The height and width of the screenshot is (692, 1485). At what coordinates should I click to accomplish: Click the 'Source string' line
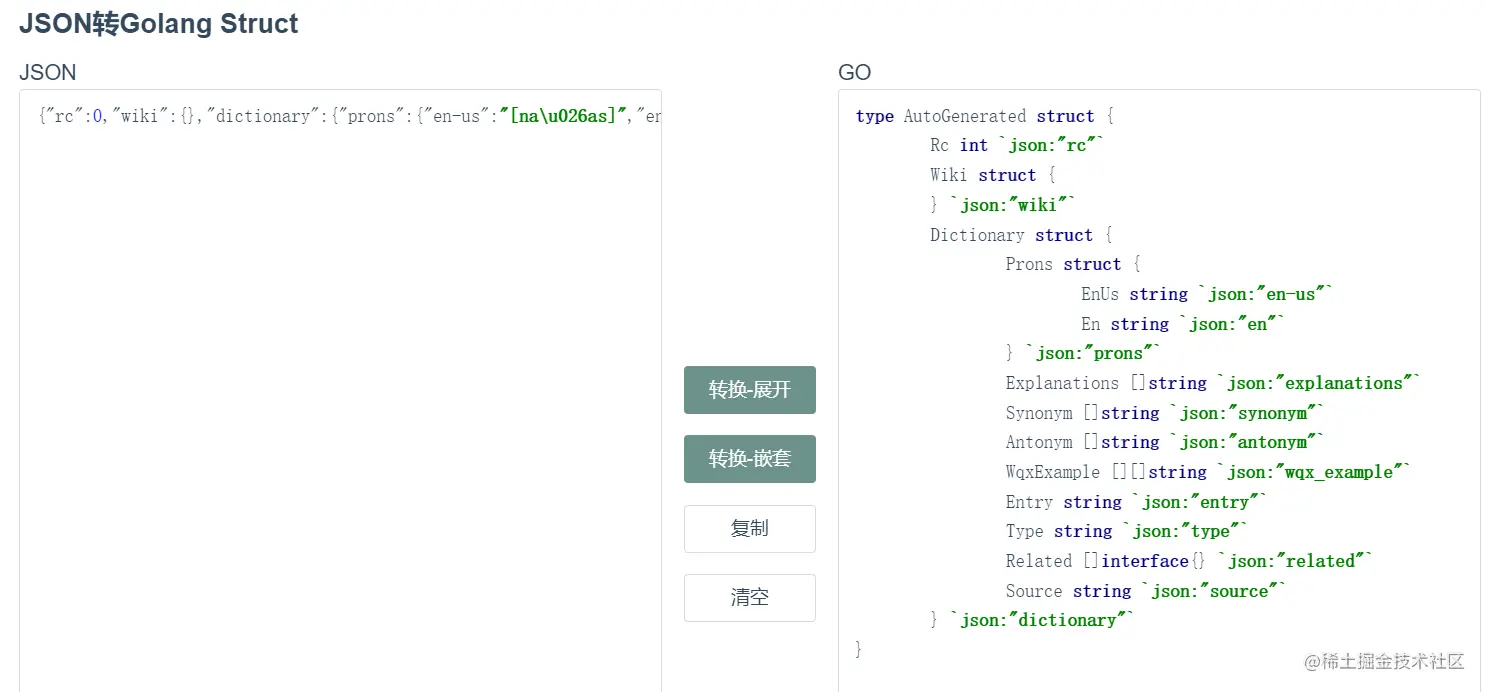pyautogui.click(x=1145, y=591)
